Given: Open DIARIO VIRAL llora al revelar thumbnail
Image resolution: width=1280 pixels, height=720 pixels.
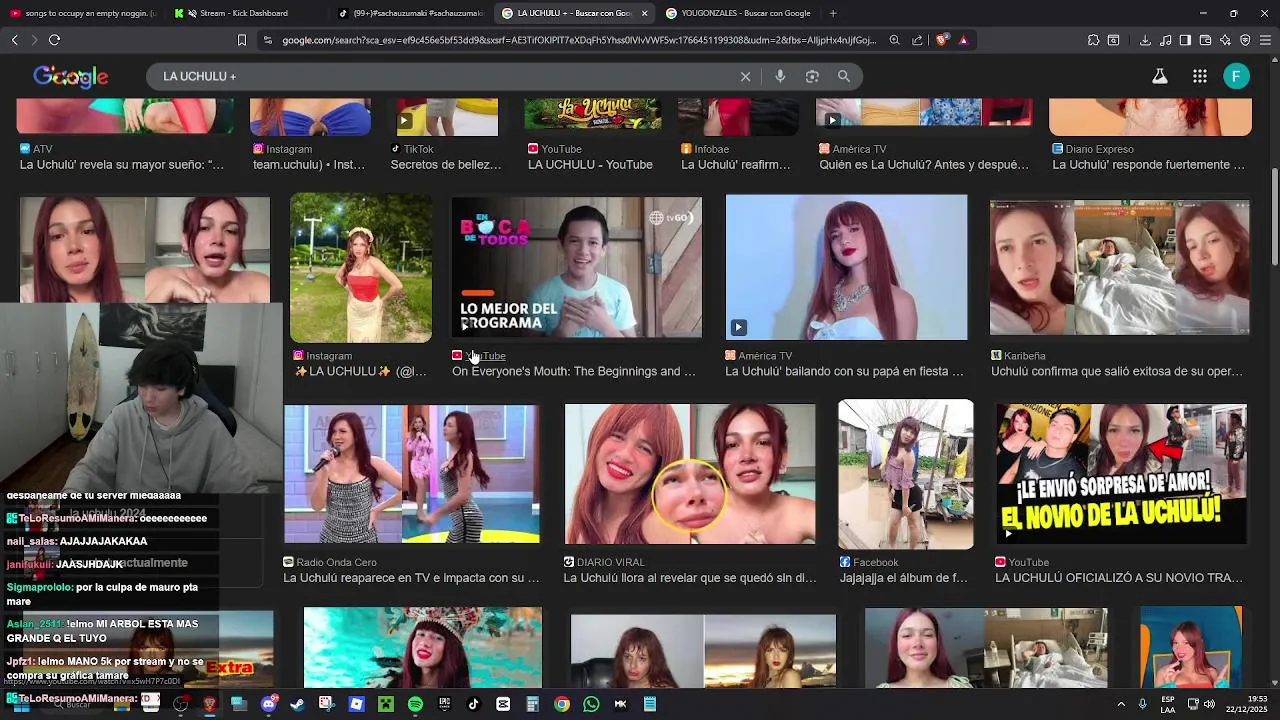Looking at the screenshot, I should [689, 474].
